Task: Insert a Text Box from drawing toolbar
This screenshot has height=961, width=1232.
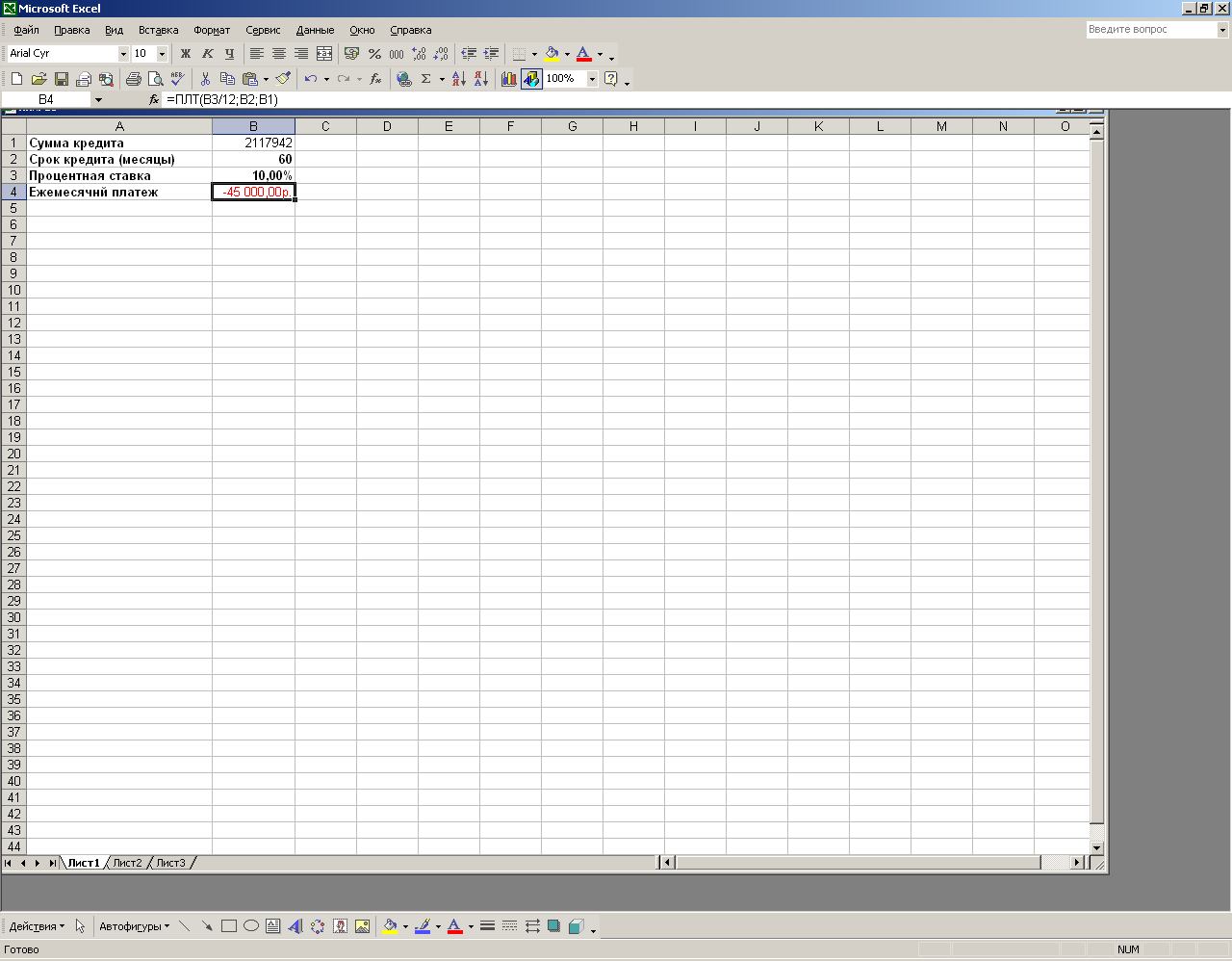Action: (x=272, y=926)
